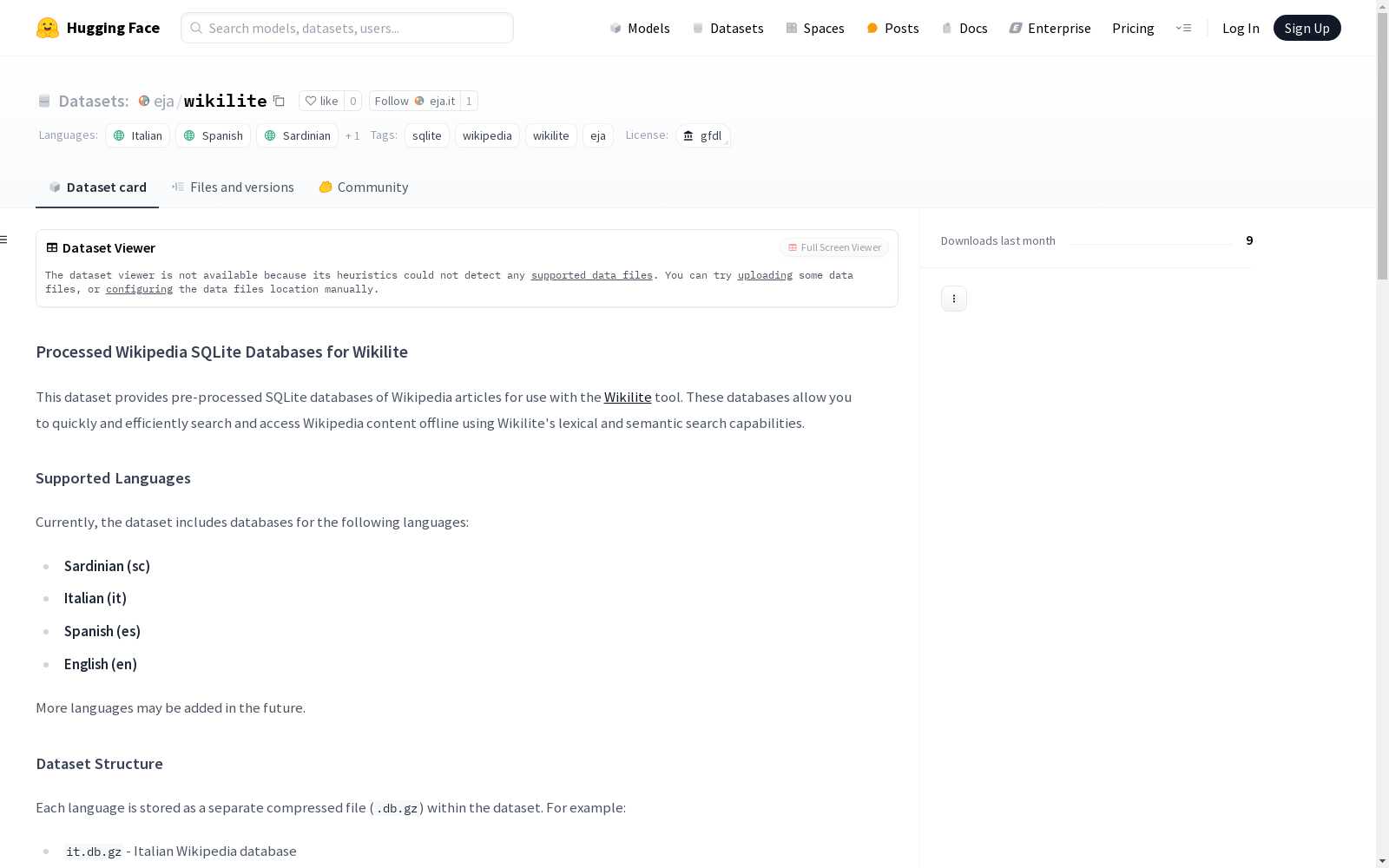Switch to Files and versions tab
1389x868 pixels.
(233, 187)
